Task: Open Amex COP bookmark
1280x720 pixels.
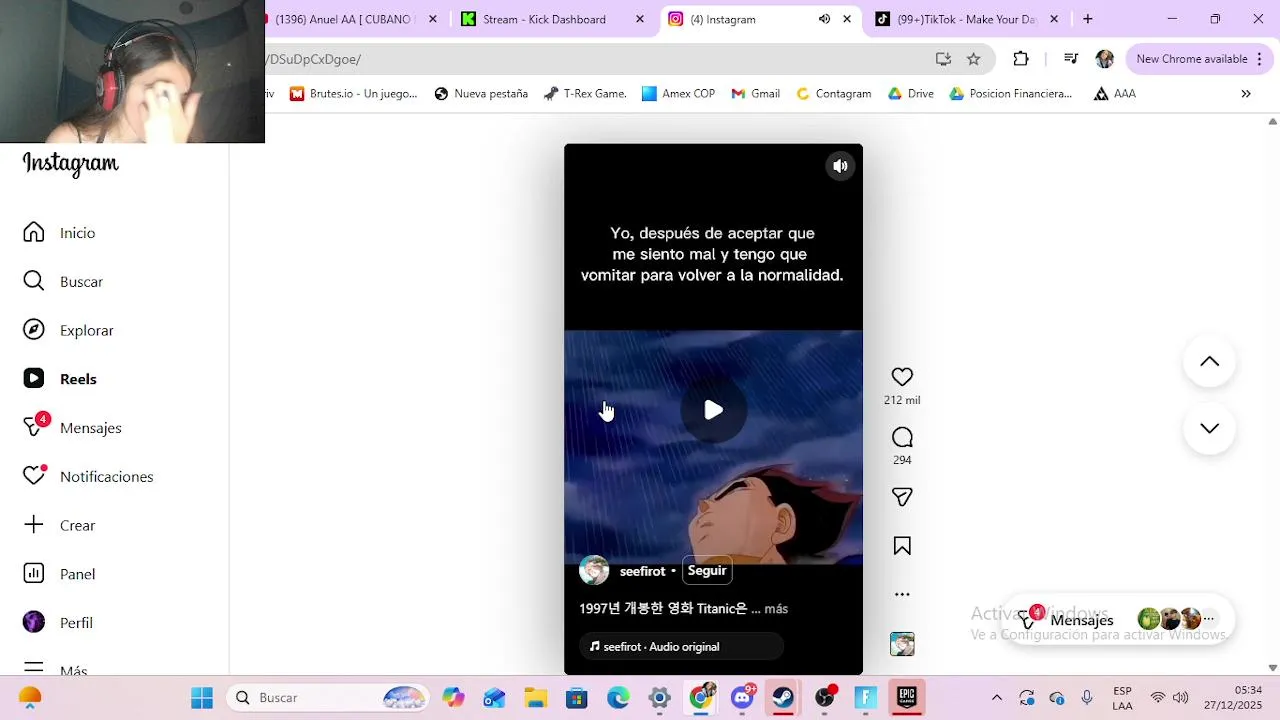Action: (679, 94)
